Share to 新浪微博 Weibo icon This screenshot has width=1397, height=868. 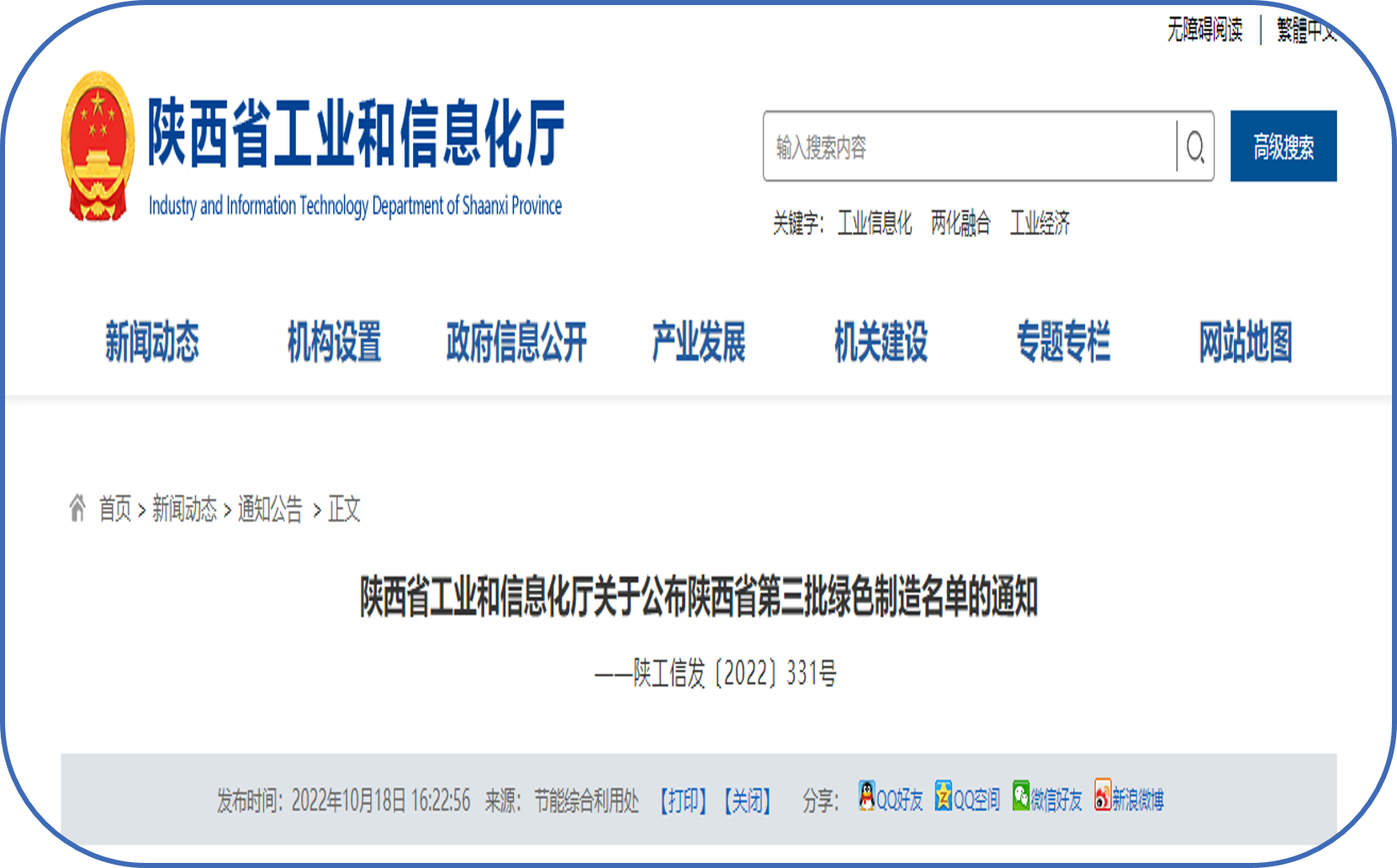tap(1103, 796)
